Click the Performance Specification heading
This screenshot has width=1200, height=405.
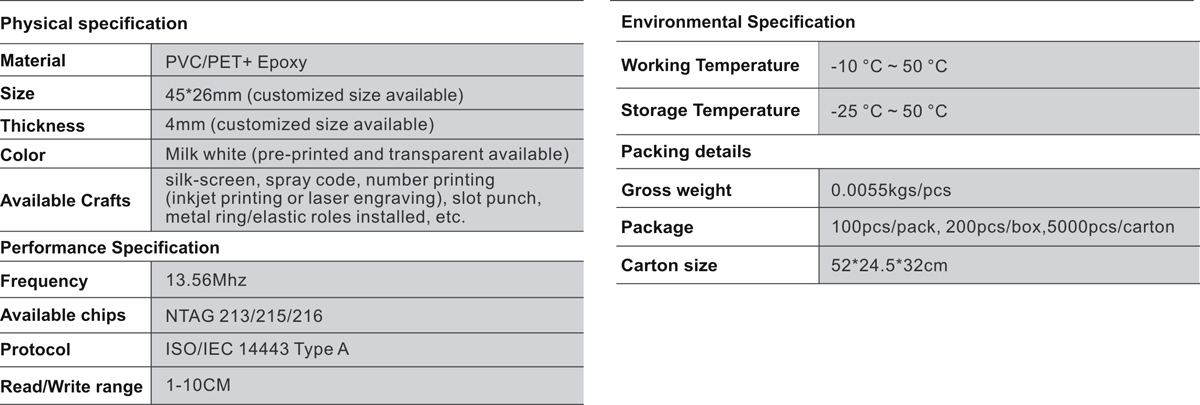point(110,247)
